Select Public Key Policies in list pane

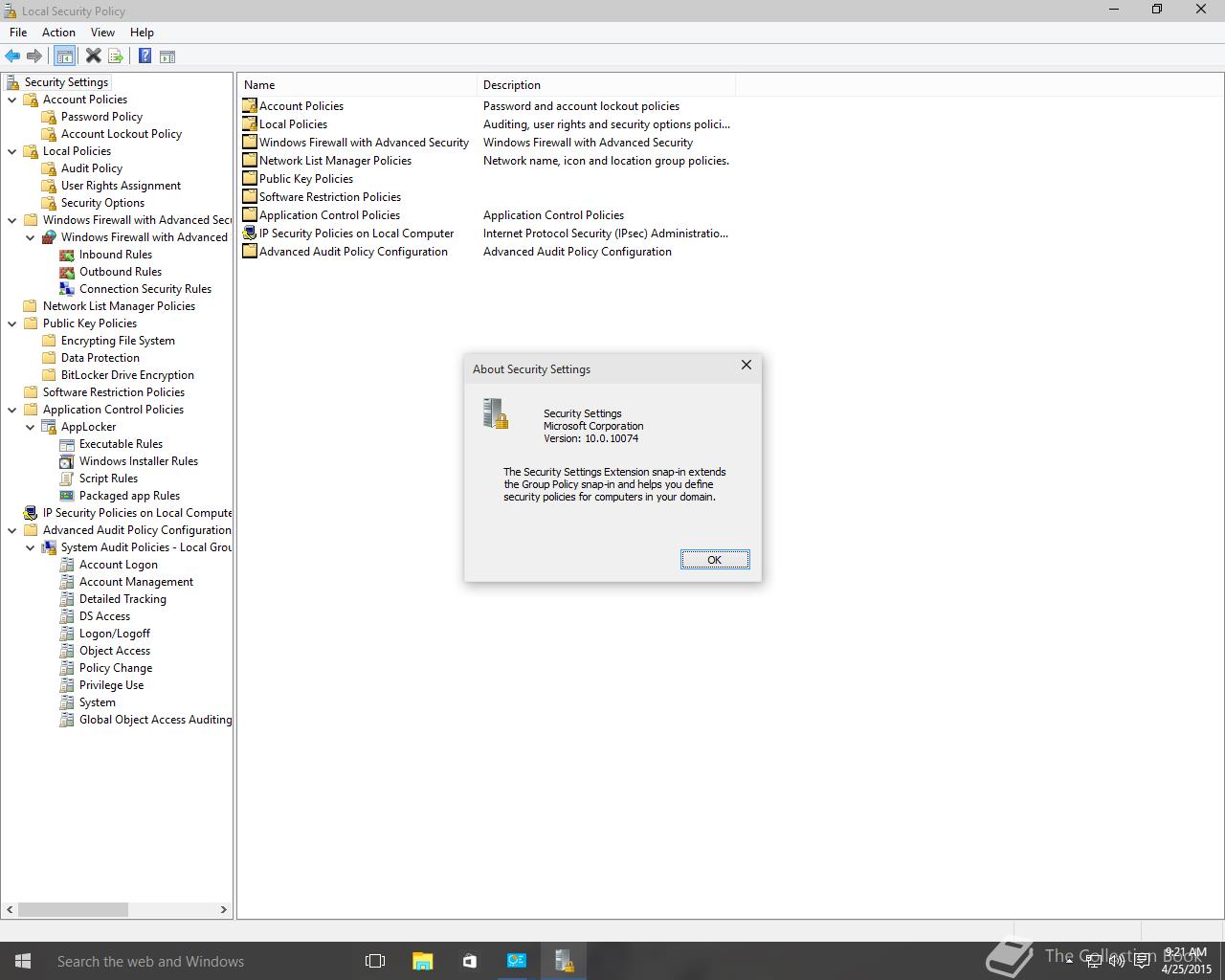306,179
